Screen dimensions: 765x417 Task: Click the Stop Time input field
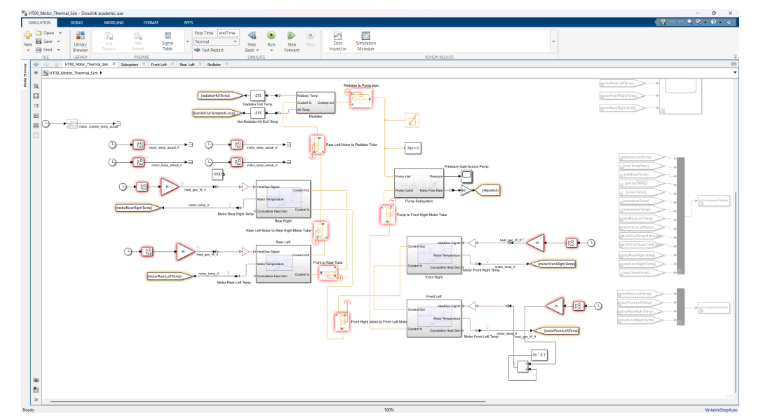click(228, 33)
